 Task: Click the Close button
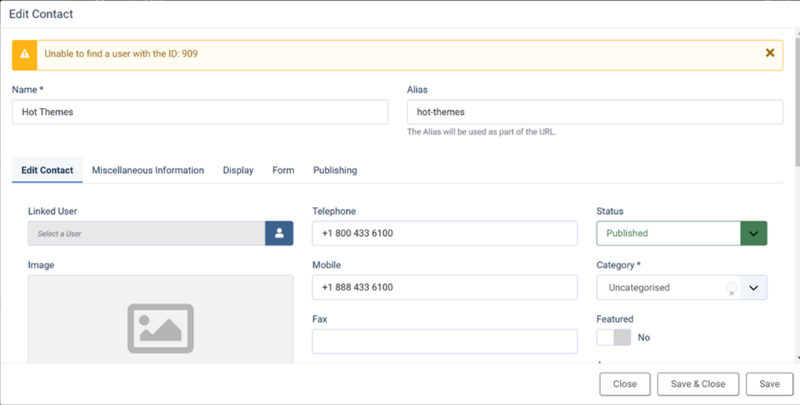625,384
